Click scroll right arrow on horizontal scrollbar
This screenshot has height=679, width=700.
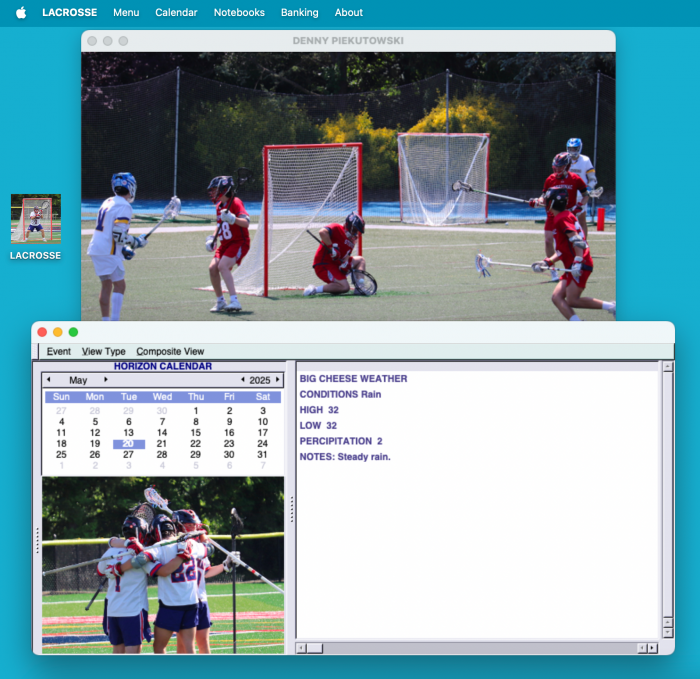(x=652, y=648)
